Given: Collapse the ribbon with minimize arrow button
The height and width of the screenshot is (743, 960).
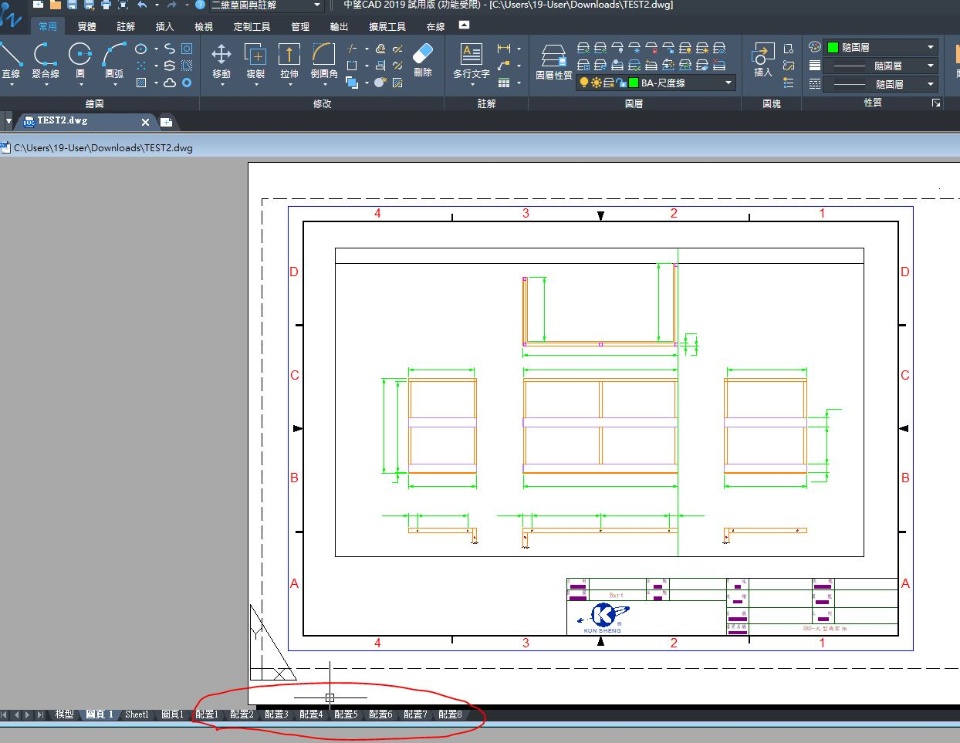Looking at the screenshot, I should coord(464,25).
